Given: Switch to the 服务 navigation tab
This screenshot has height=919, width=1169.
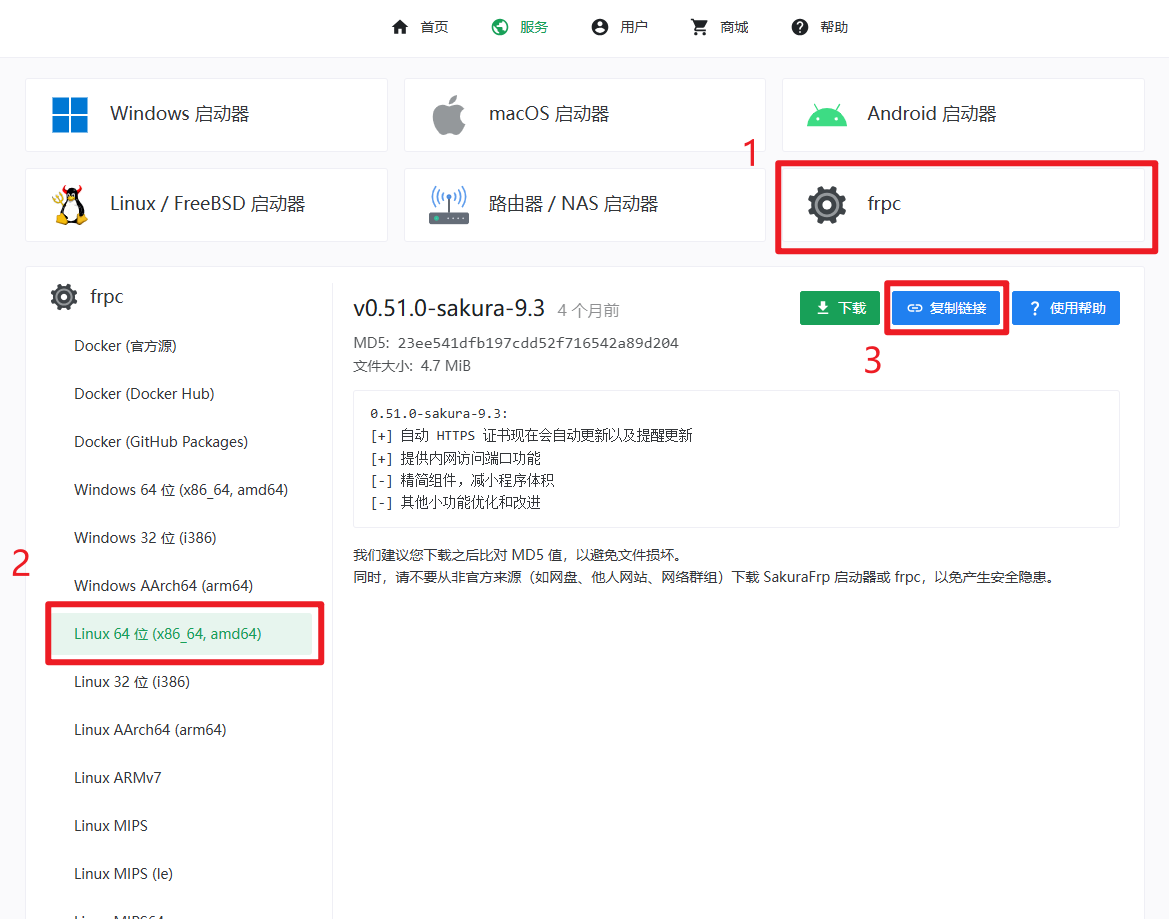Looking at the screenshot, I should tap(520, 28).
